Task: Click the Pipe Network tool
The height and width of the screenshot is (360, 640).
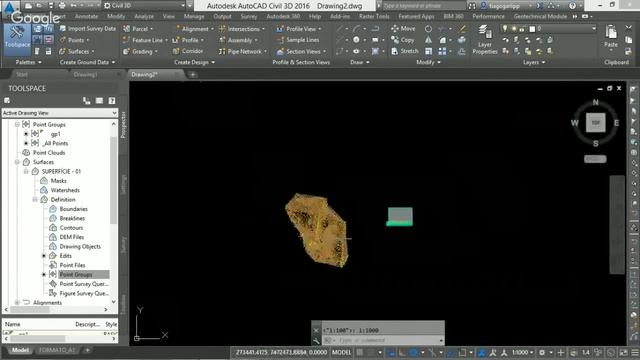Action: (x=242, y=51)
